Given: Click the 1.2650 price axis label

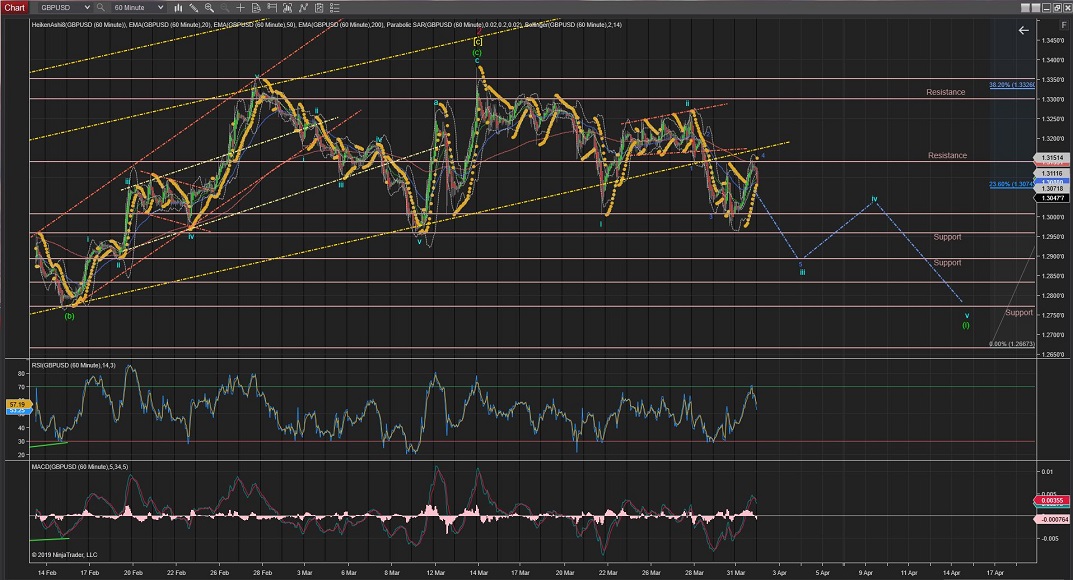Looking at the screenshot, I should click(1052, 354).
